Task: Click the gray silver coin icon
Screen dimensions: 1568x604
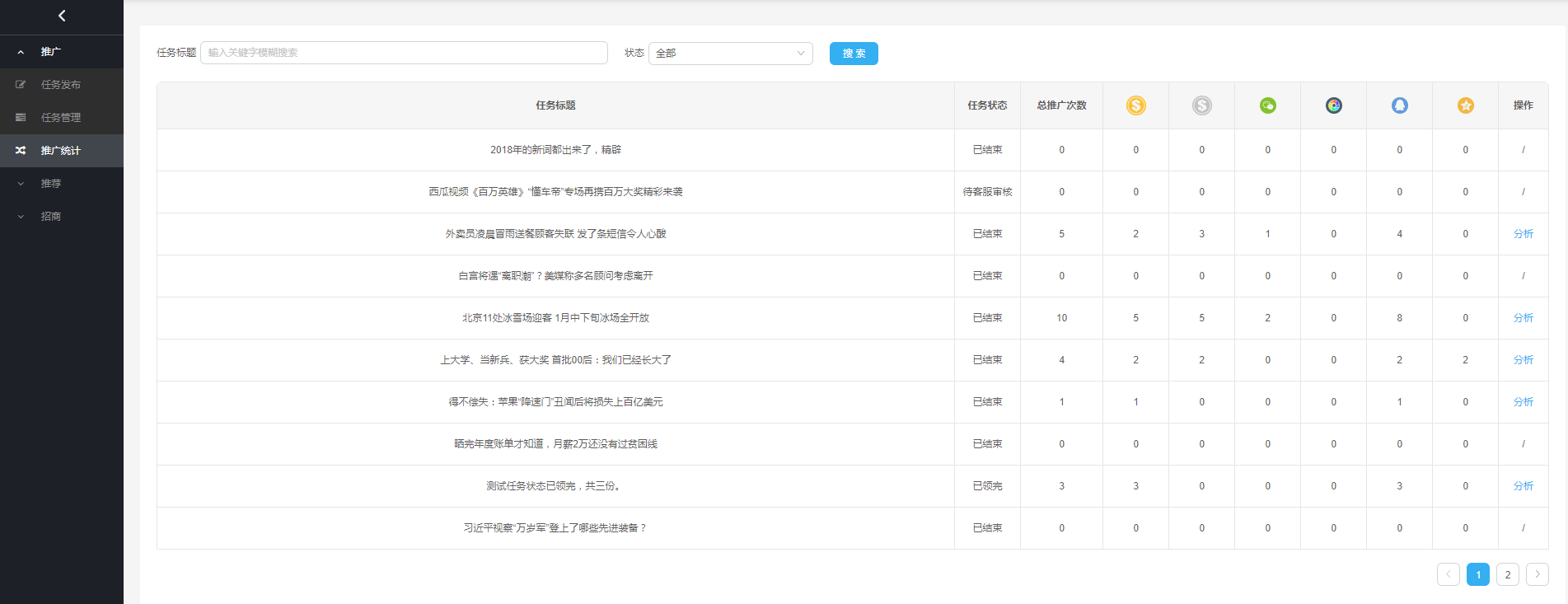Action: (1201, 105)
